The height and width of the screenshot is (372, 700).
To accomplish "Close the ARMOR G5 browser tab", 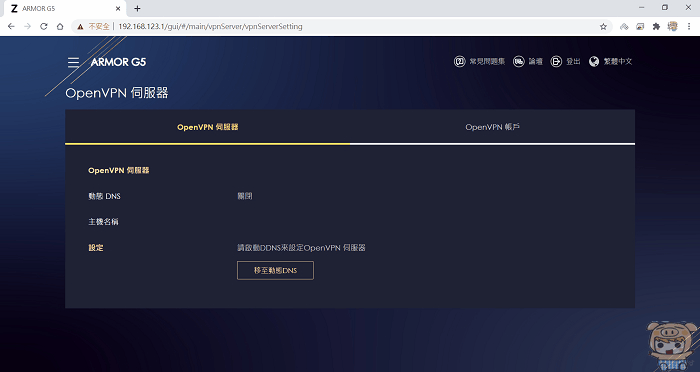I will [x=118, y=8].
